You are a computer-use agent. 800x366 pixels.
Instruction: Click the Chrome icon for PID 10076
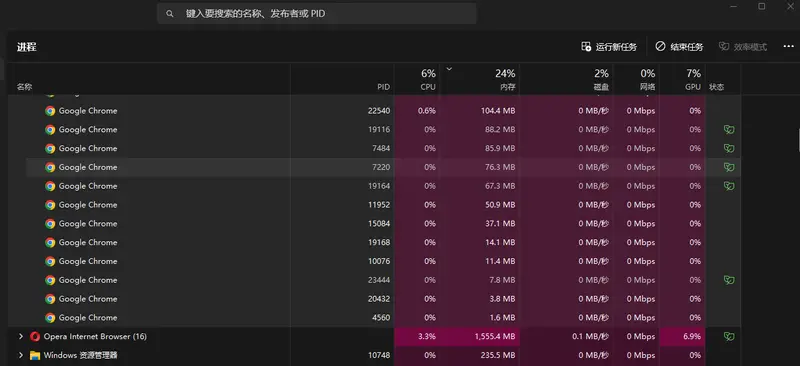(50, 261)
